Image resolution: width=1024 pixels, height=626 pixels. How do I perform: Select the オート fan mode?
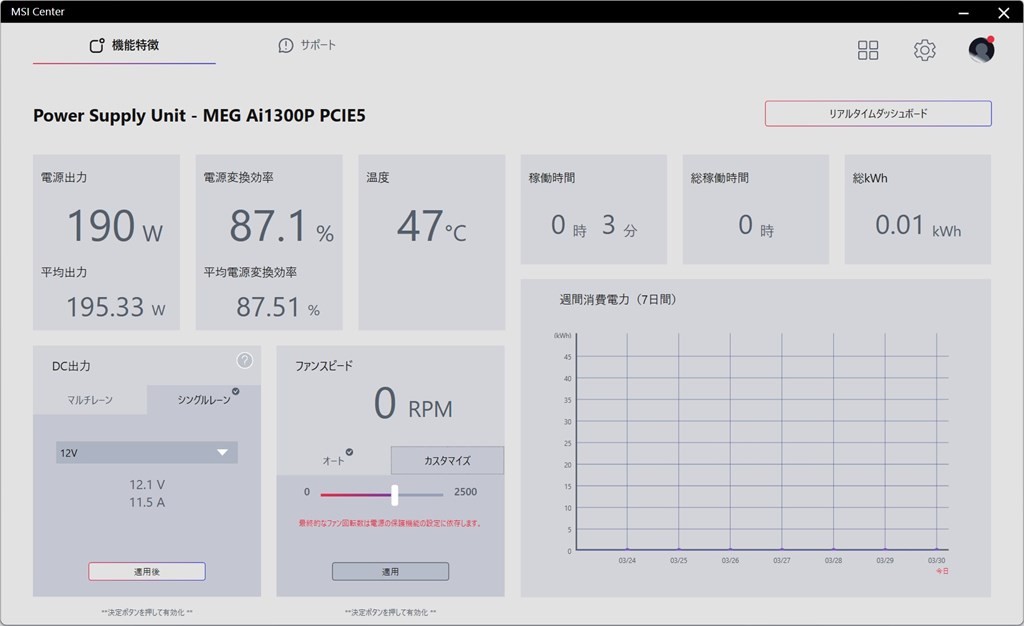(334, 460)
